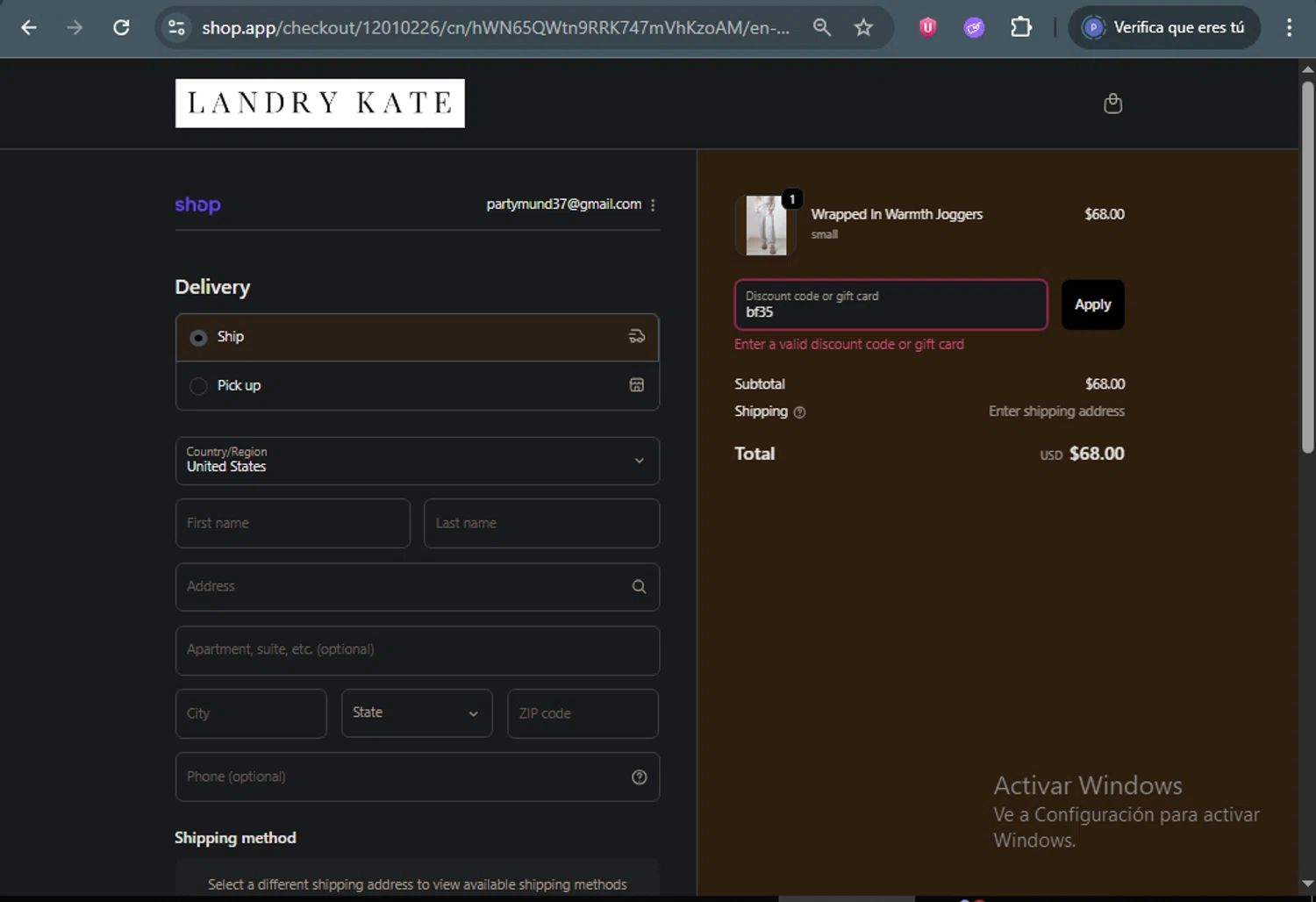Go back to previous page
The width and height of the screenshot is (1316, 902).
(28, 27)
